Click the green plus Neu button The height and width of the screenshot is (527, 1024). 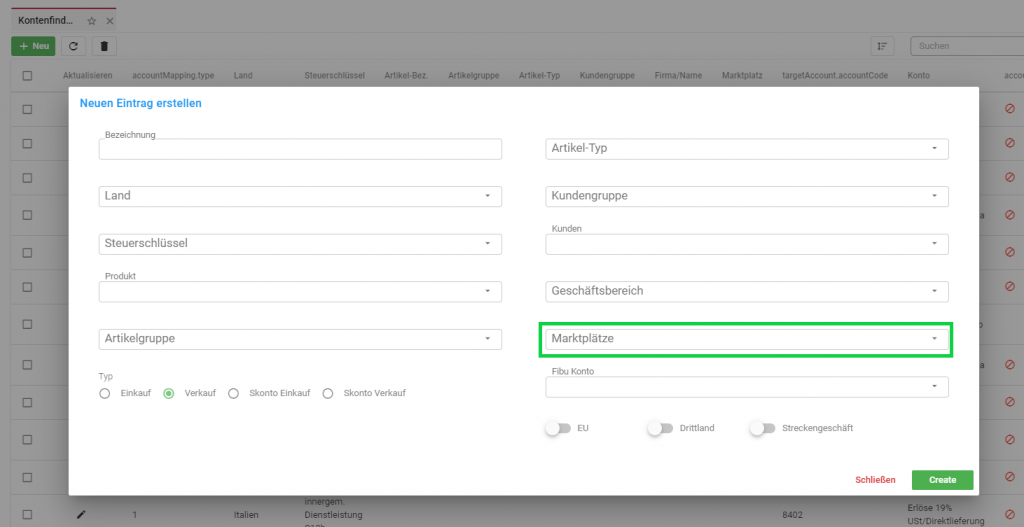click(33, 46)
